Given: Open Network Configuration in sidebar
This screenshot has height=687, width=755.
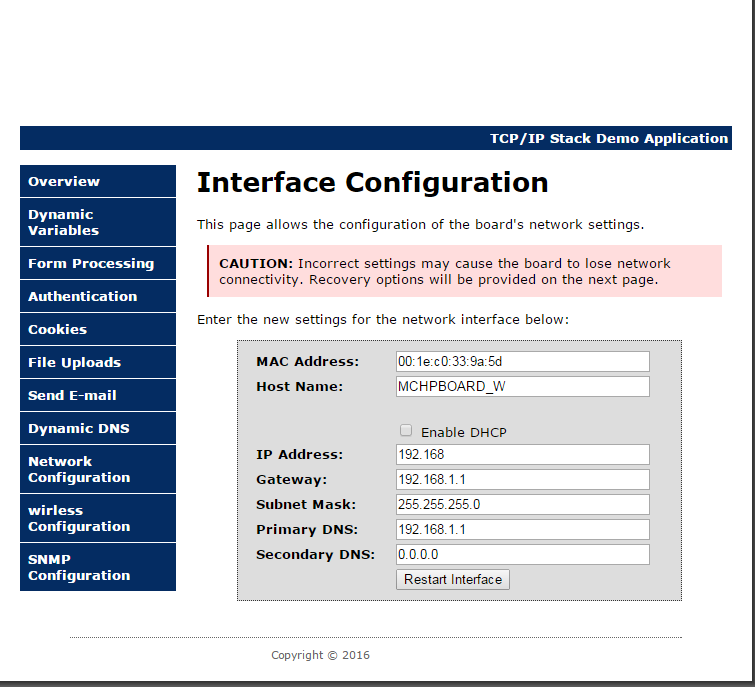Looking at the screenshot, I should [x=98, y=469].
